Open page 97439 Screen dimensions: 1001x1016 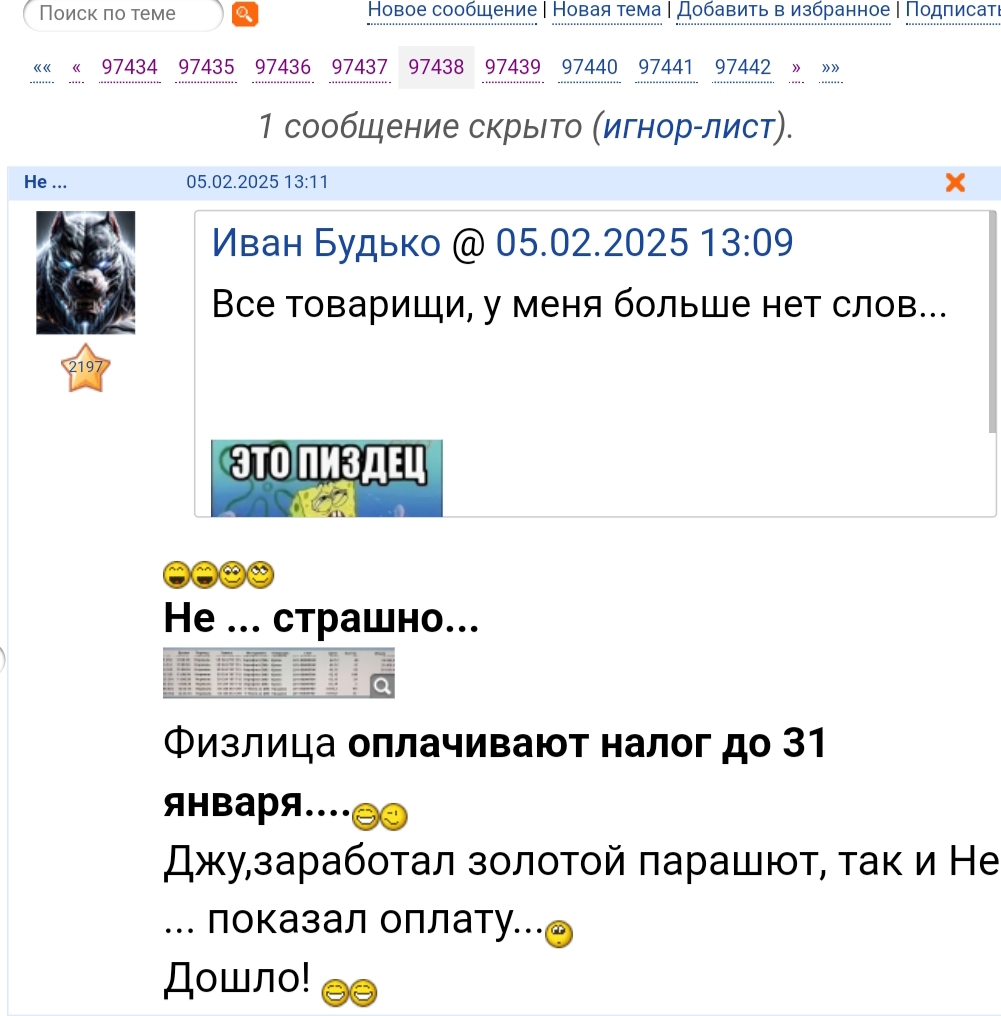click(x=512, y=67)
